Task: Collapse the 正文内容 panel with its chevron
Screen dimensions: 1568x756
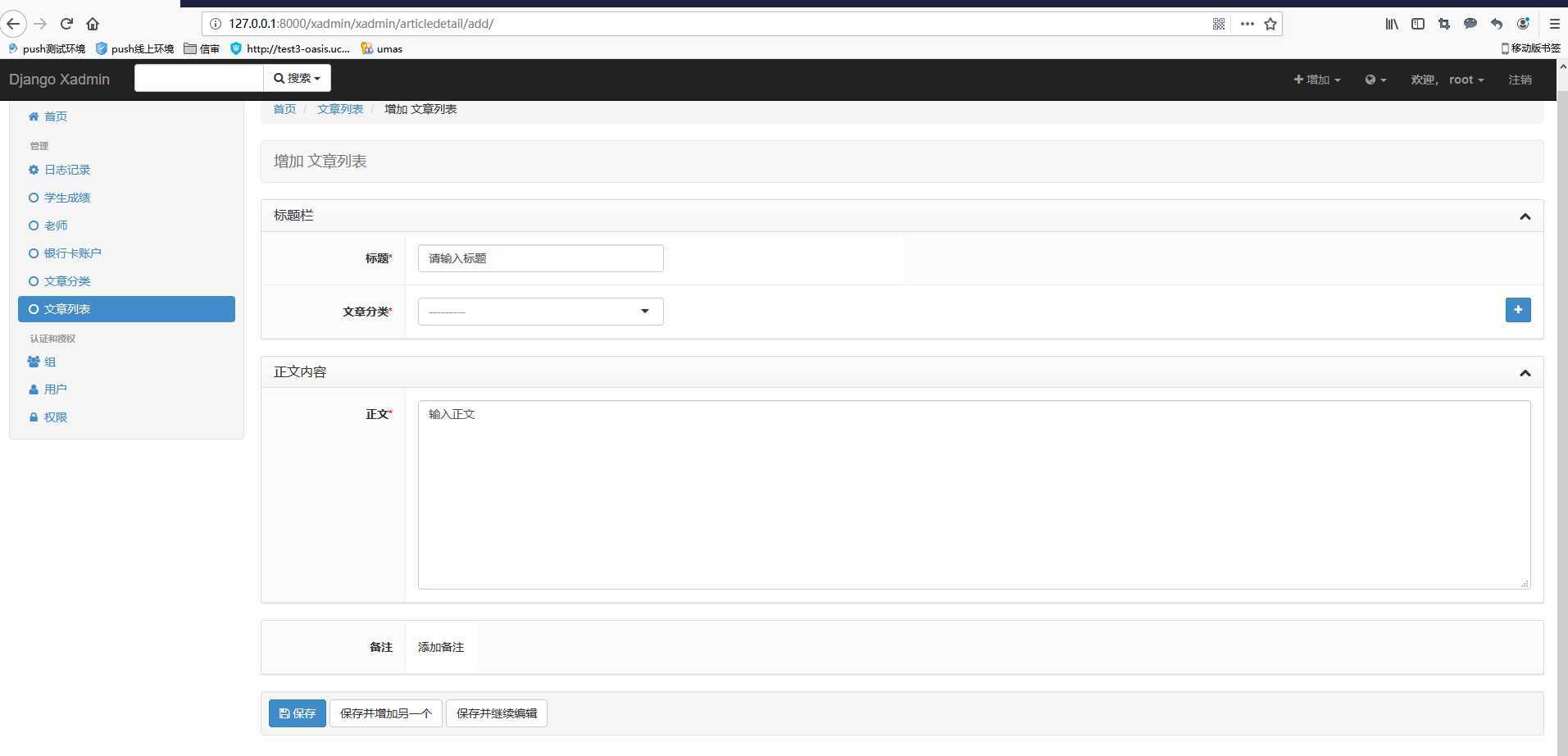Action: click(1525, 373)
